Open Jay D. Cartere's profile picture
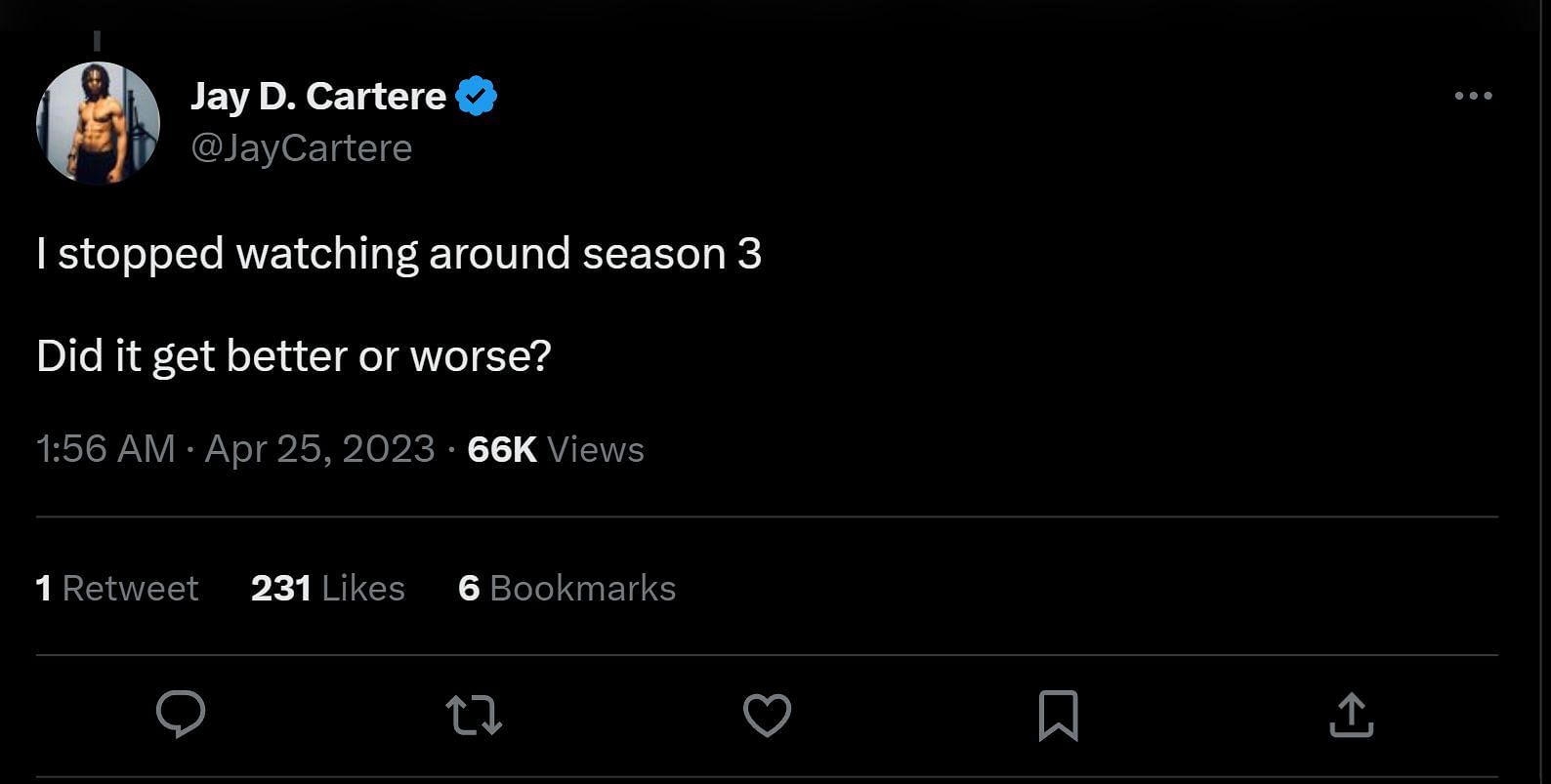 pos(98,123)
